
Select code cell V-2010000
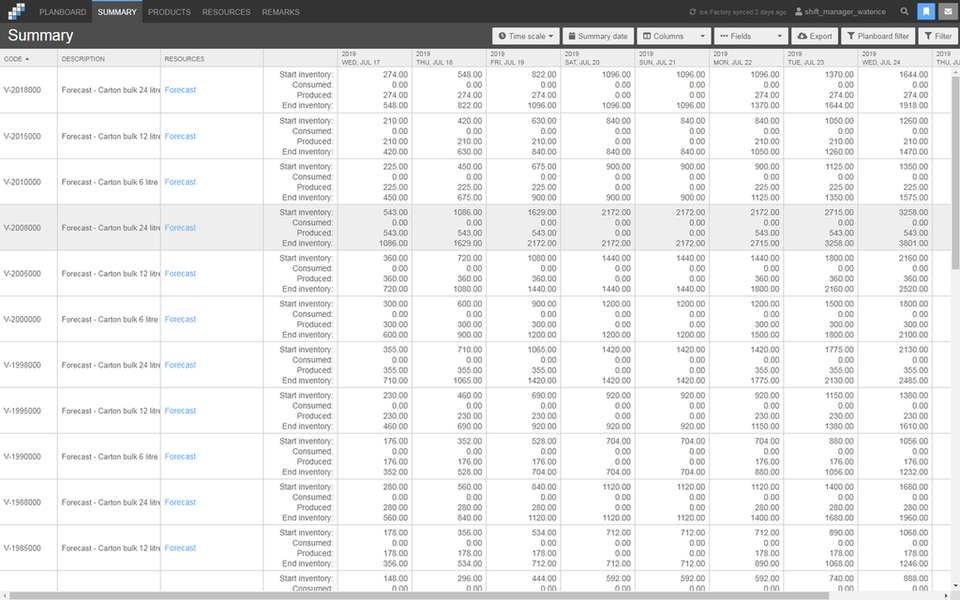[x=28, y=182]
